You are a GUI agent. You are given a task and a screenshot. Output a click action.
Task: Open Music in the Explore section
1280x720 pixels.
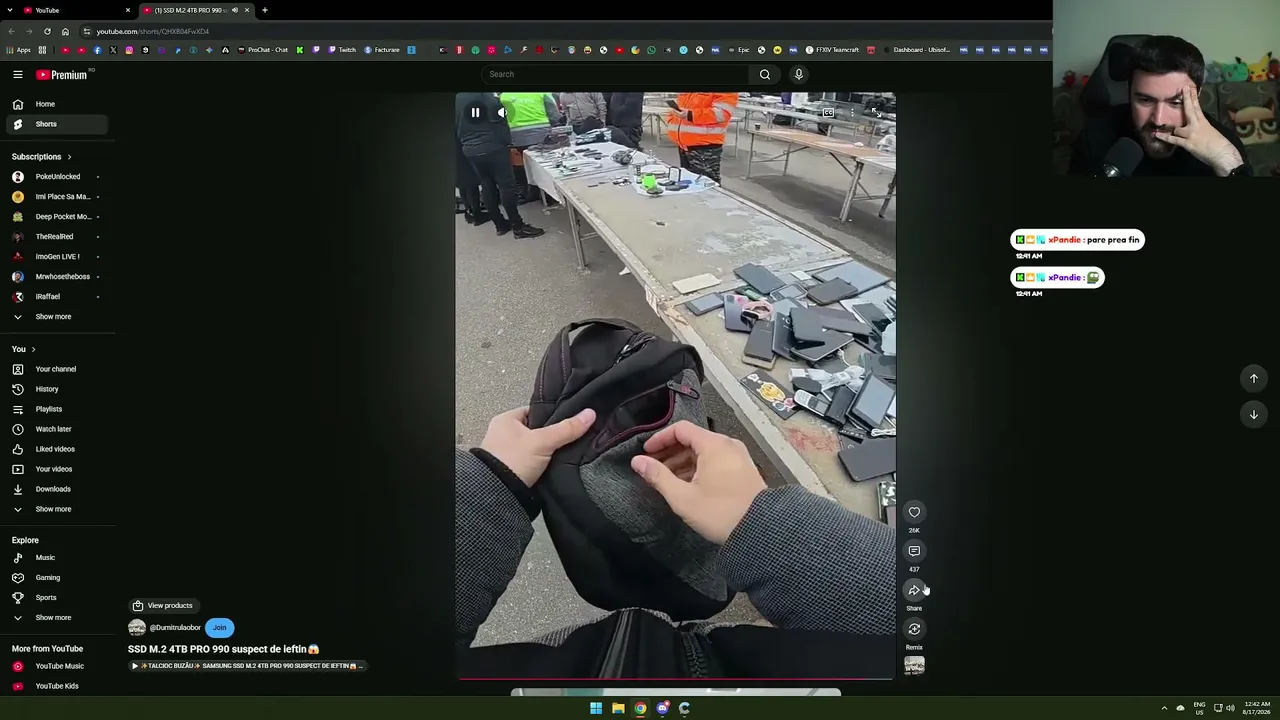(57, 558)
